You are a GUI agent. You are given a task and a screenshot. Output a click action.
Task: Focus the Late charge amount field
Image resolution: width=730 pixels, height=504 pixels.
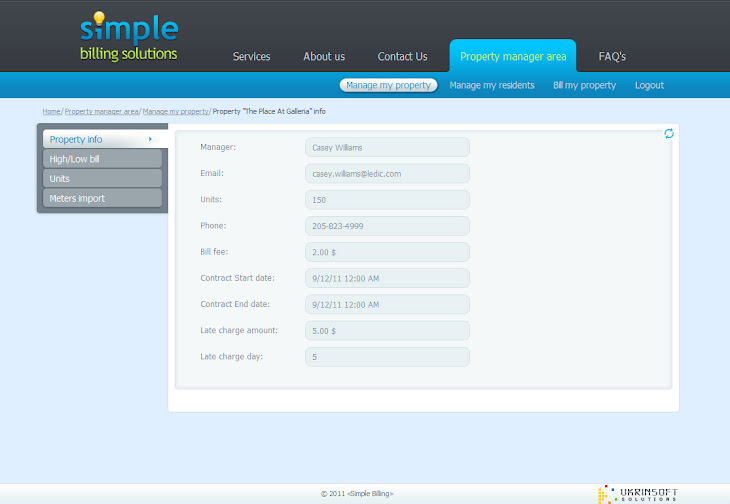[x=387, y=330]
